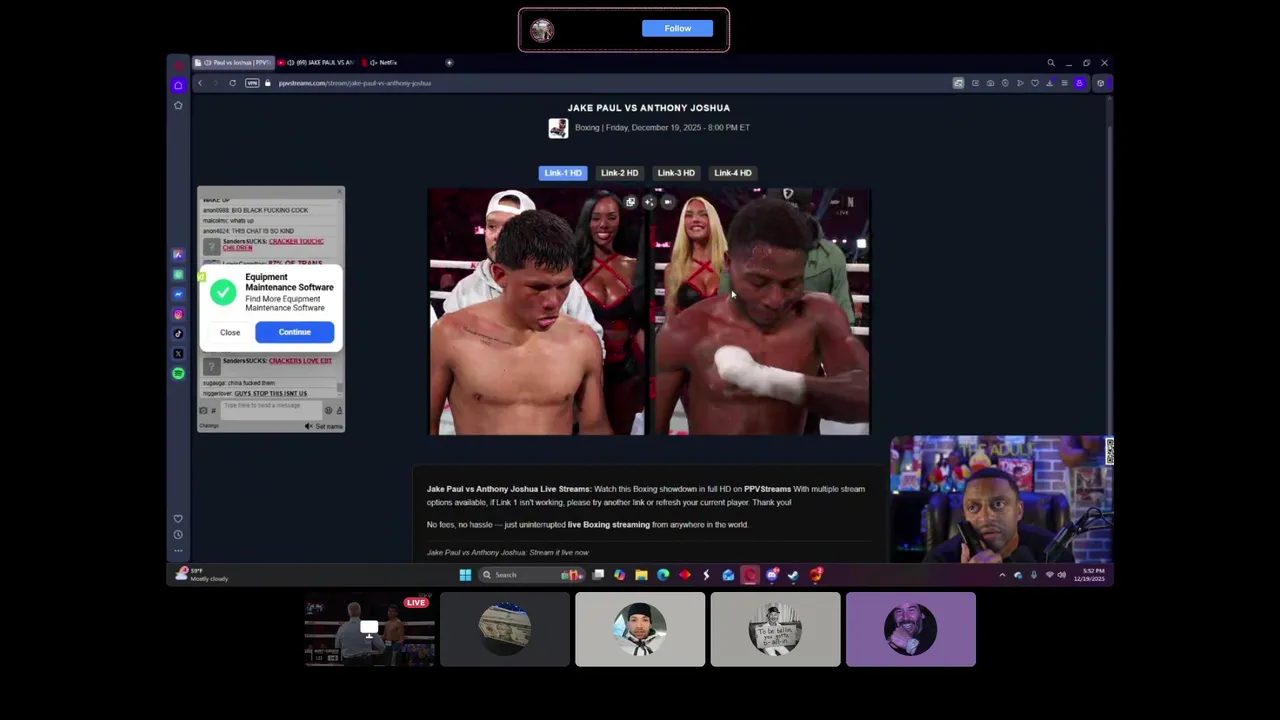Click Continue on the ad popup
Screen dimensions: 1280x720
(294, 332)
